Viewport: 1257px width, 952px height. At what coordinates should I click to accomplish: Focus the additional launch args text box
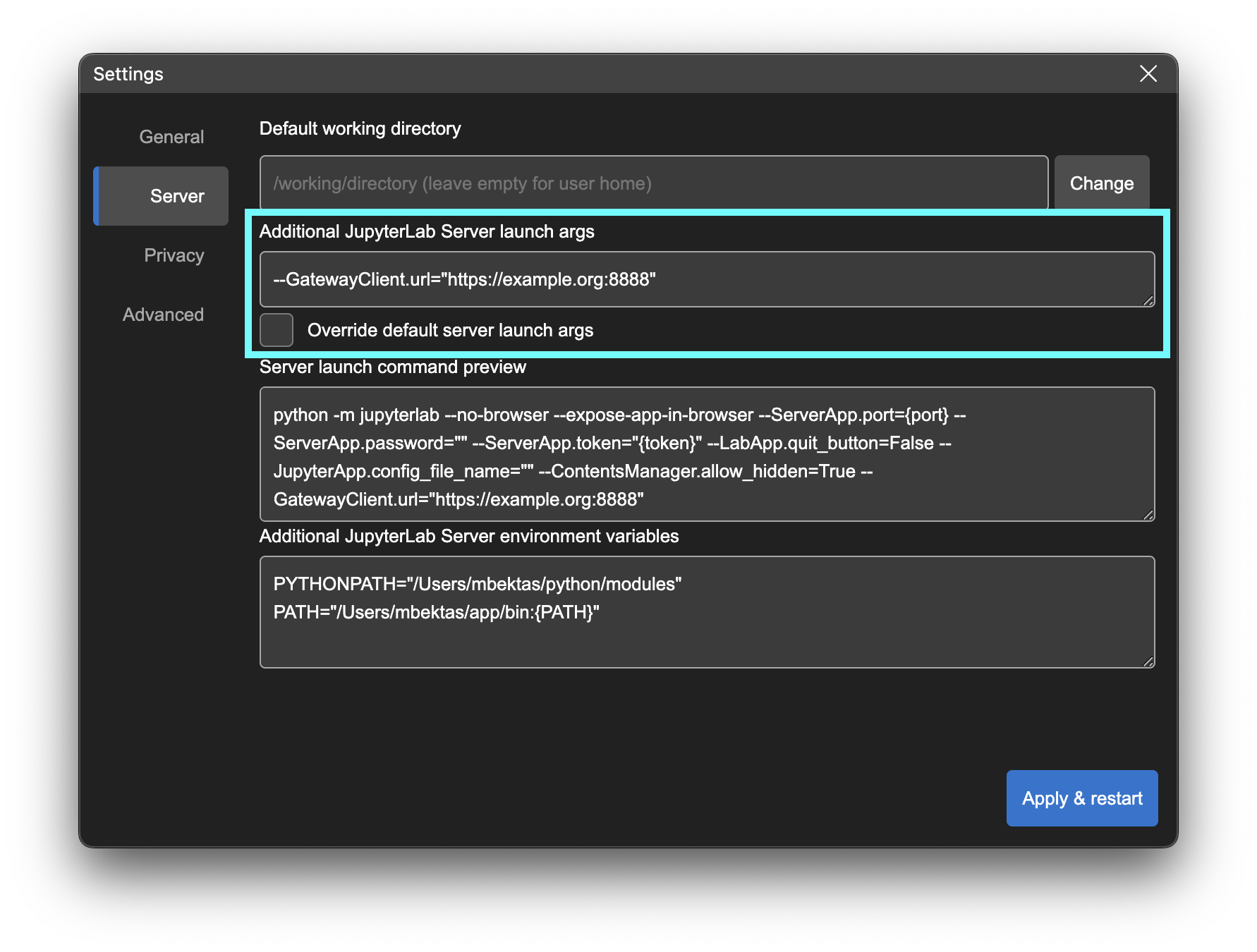pos(707,279)
